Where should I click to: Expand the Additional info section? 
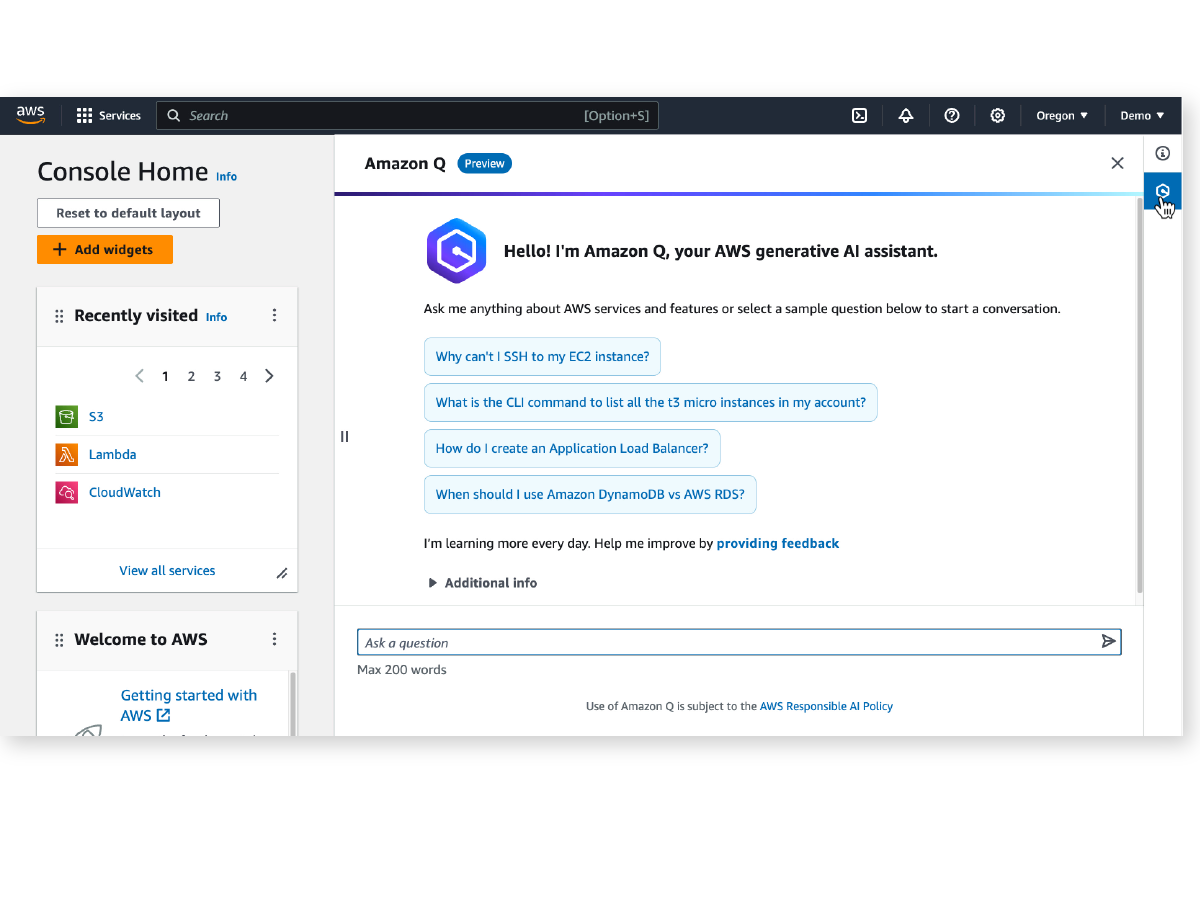pyautogui.click(x=483, y=583)
